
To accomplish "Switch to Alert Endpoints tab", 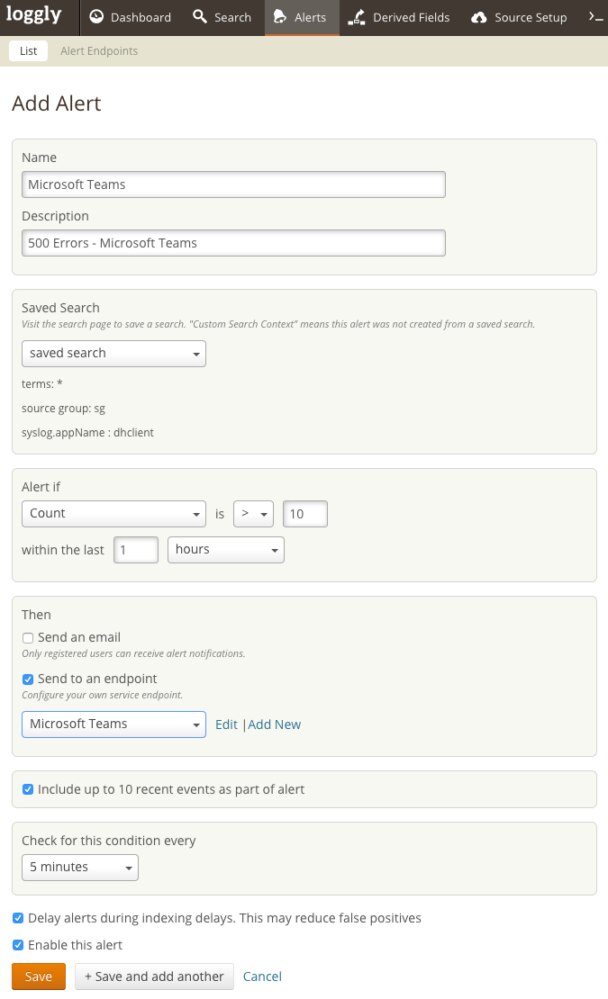I will click(98, 51).
